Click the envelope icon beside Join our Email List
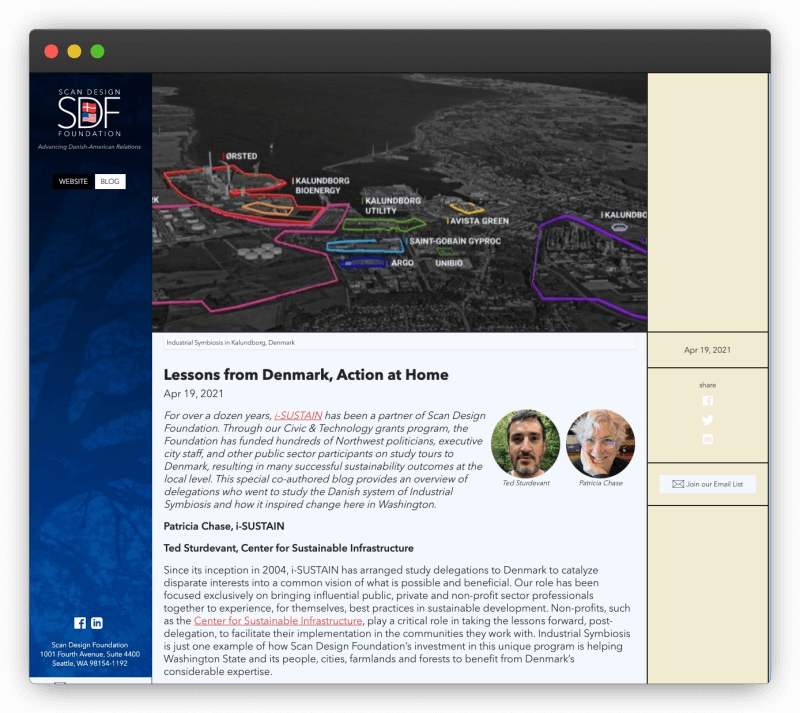The height and width of the screenshot is (713, 800). (677, 484)
